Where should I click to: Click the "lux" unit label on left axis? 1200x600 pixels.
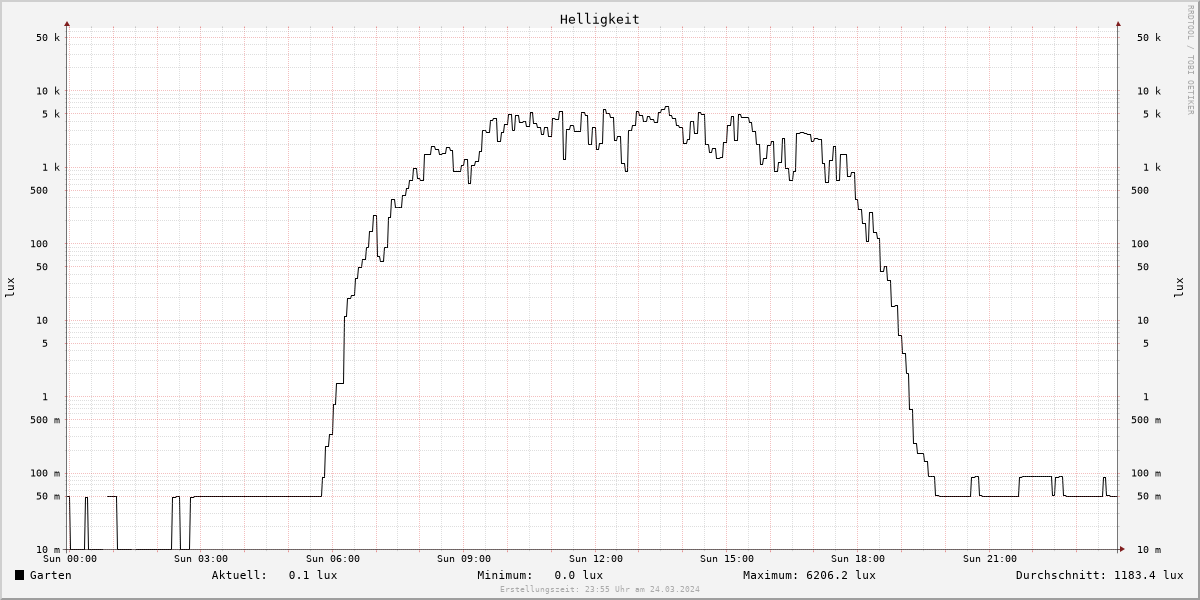10,287
